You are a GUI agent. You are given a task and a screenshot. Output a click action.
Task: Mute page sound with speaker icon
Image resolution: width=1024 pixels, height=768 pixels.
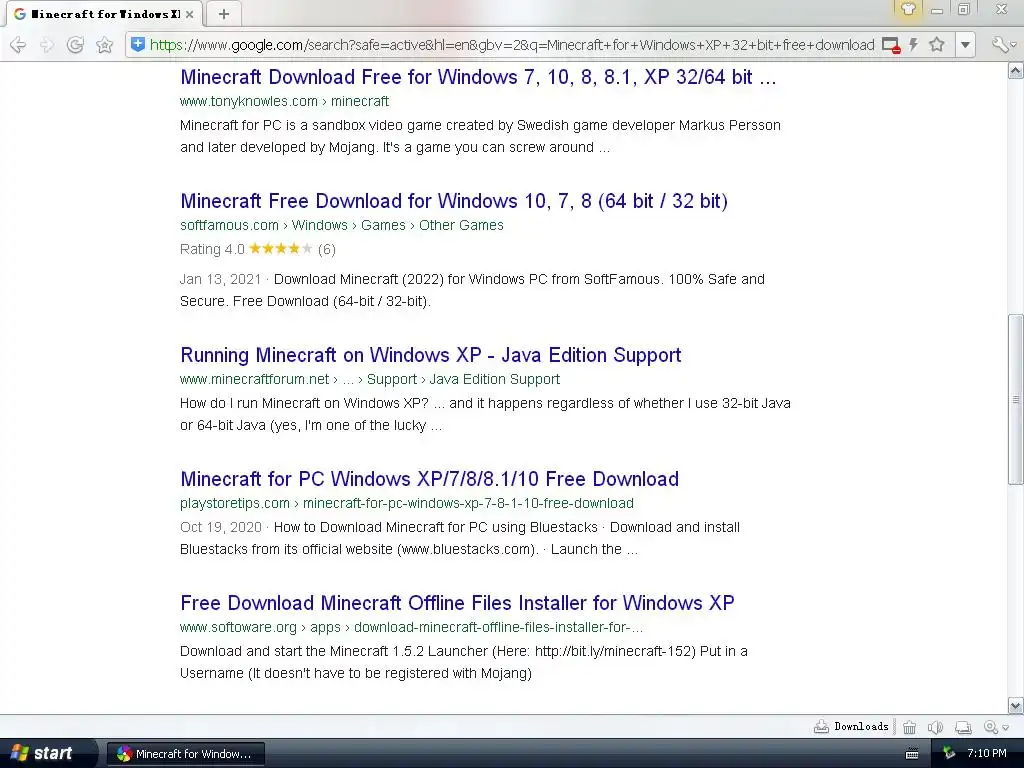(x=935, y=727)
